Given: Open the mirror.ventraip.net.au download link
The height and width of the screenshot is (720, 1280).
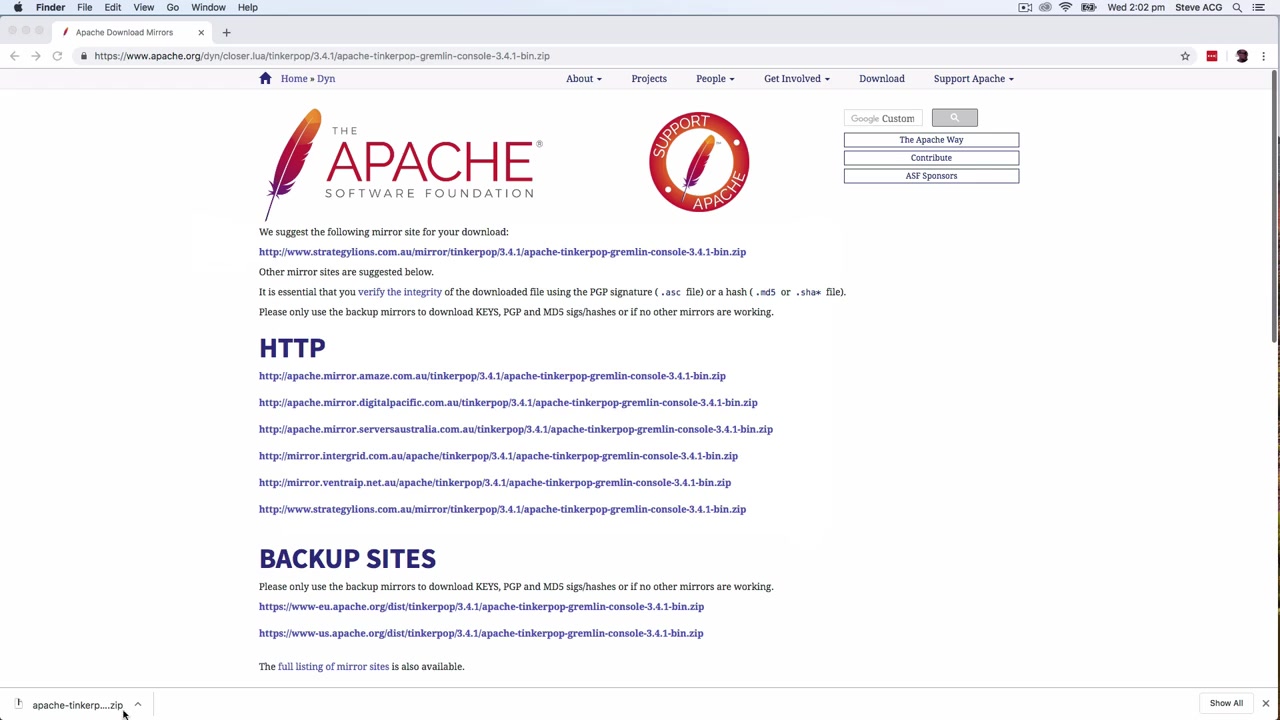Looking at the screenshot, I should 495,483.
